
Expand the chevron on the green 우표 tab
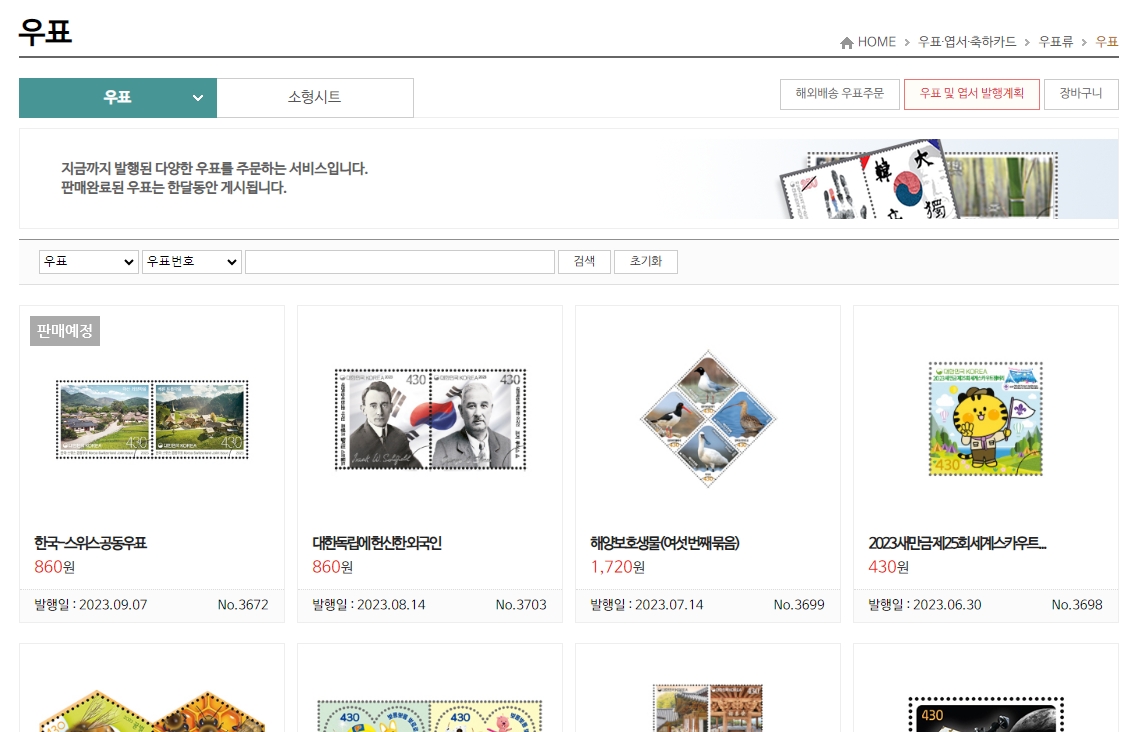[x=197, y=98]
